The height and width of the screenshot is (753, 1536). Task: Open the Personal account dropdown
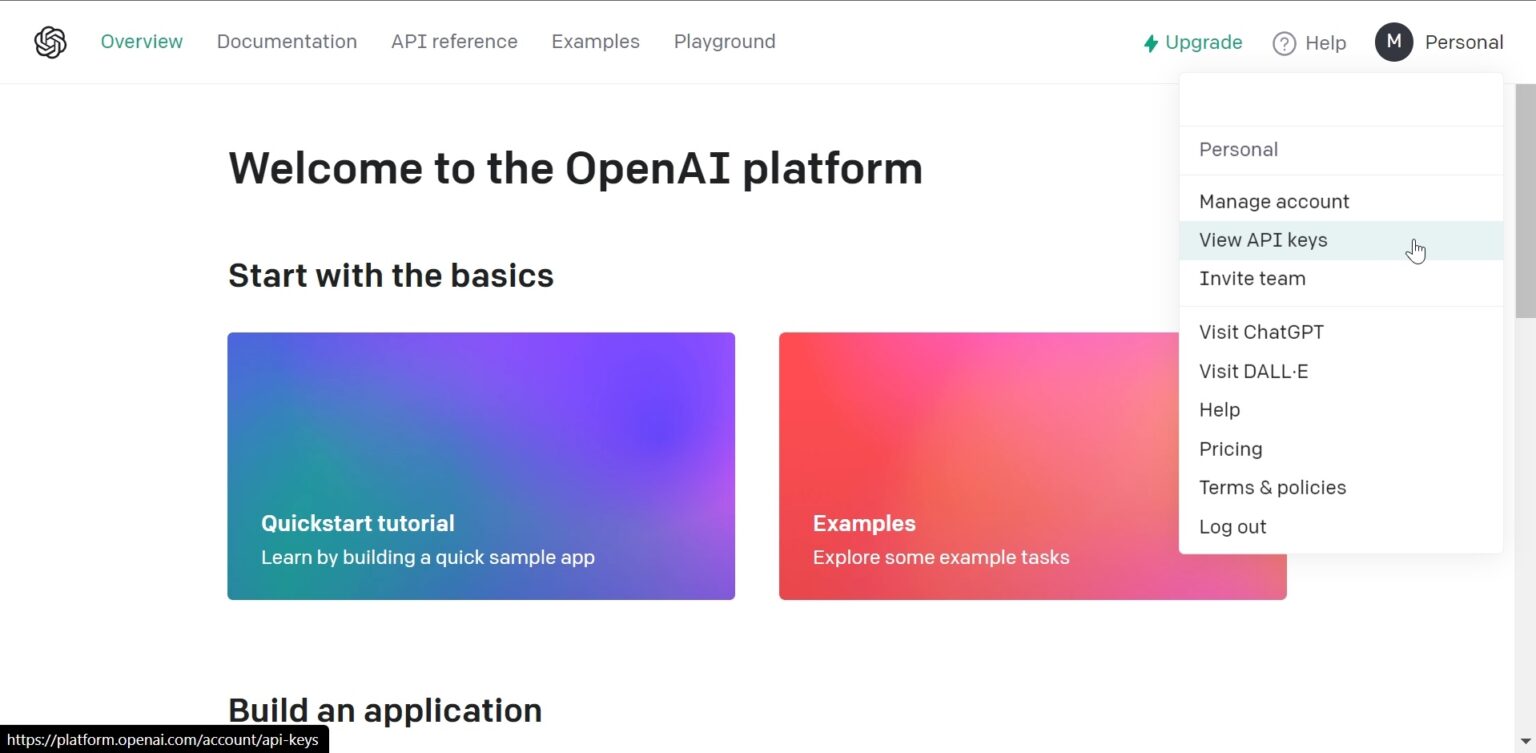click(x=1463, y=42)
